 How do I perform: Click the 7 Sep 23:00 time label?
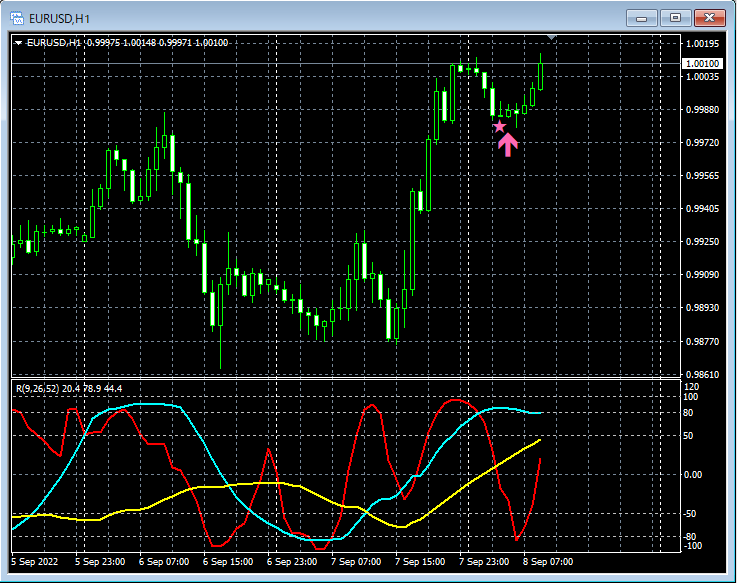484,562
